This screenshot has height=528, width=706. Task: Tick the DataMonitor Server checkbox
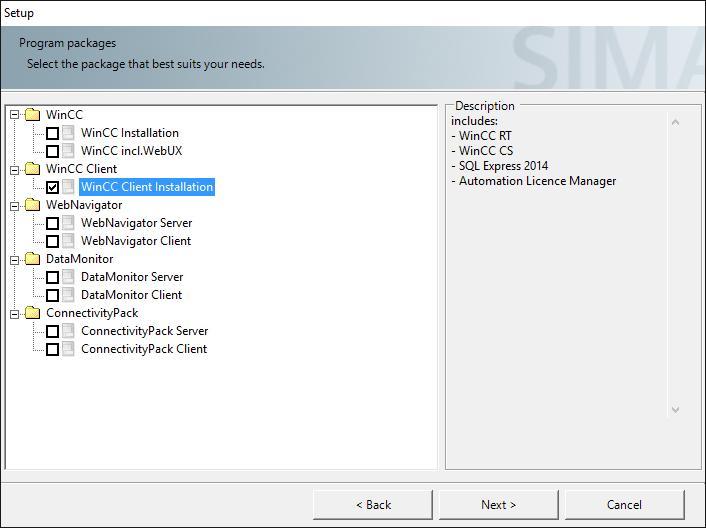pos(53,277)
